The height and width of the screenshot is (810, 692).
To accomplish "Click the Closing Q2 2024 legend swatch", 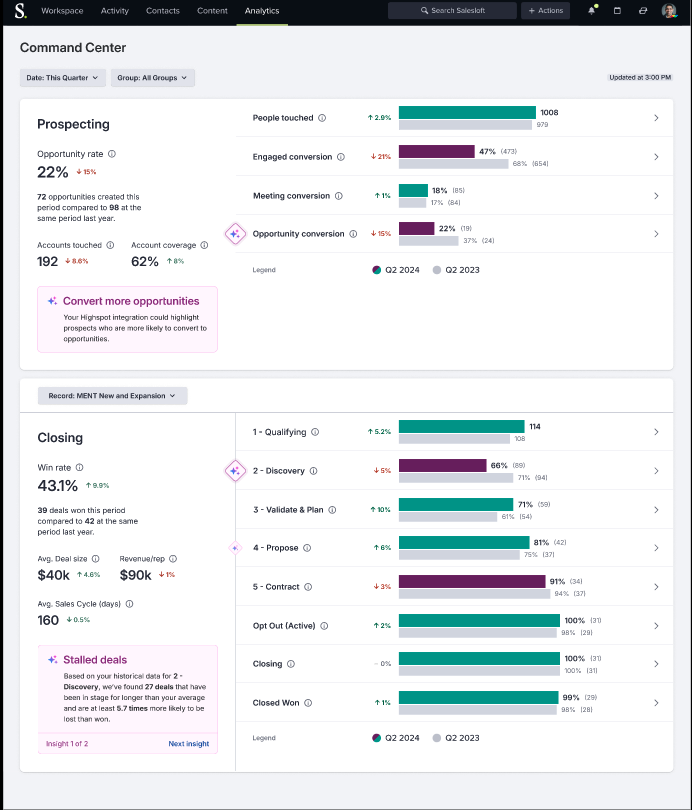I will pyautogui.click(x=376, y=738).
